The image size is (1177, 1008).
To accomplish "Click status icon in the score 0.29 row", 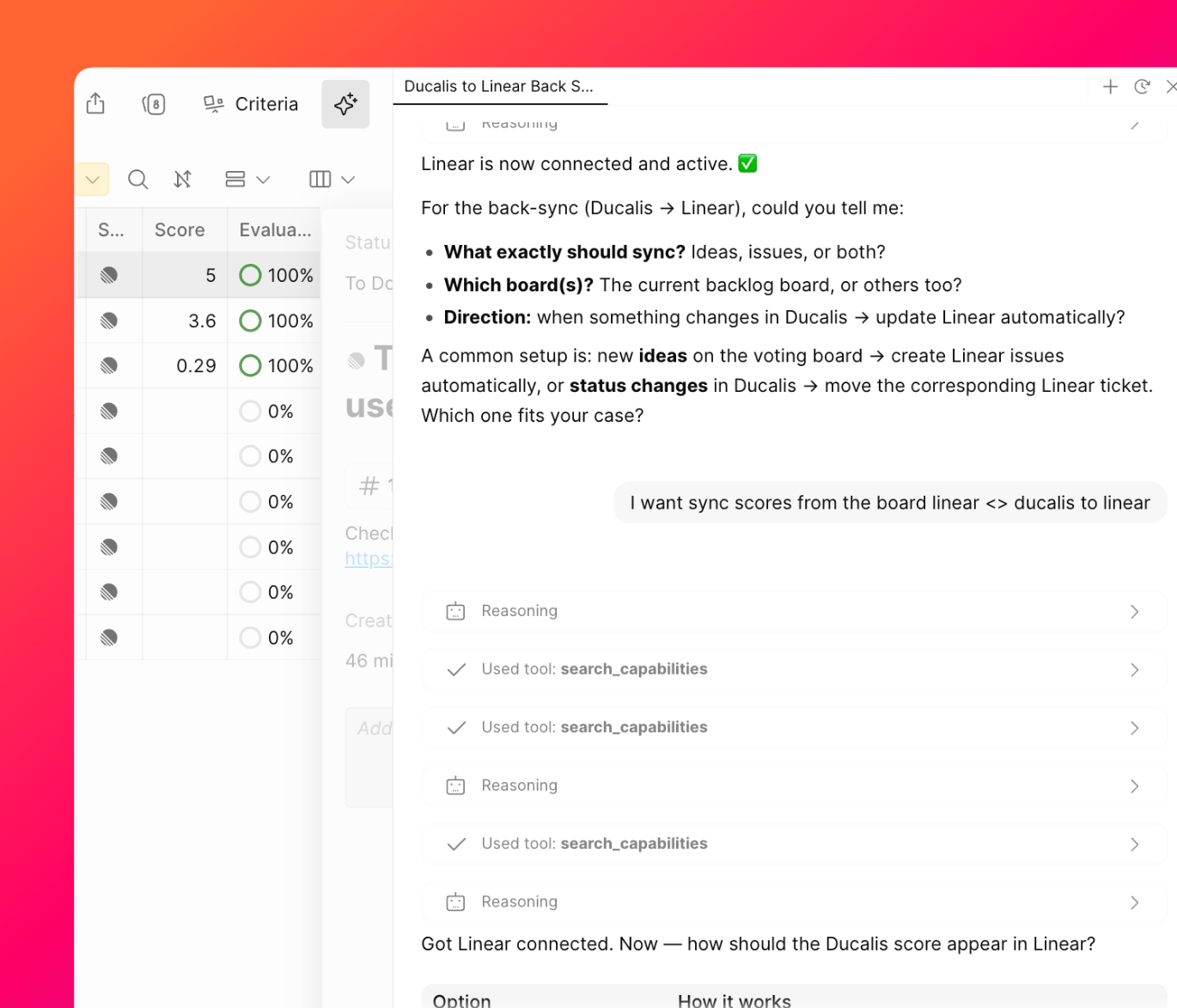I will 109,365.
